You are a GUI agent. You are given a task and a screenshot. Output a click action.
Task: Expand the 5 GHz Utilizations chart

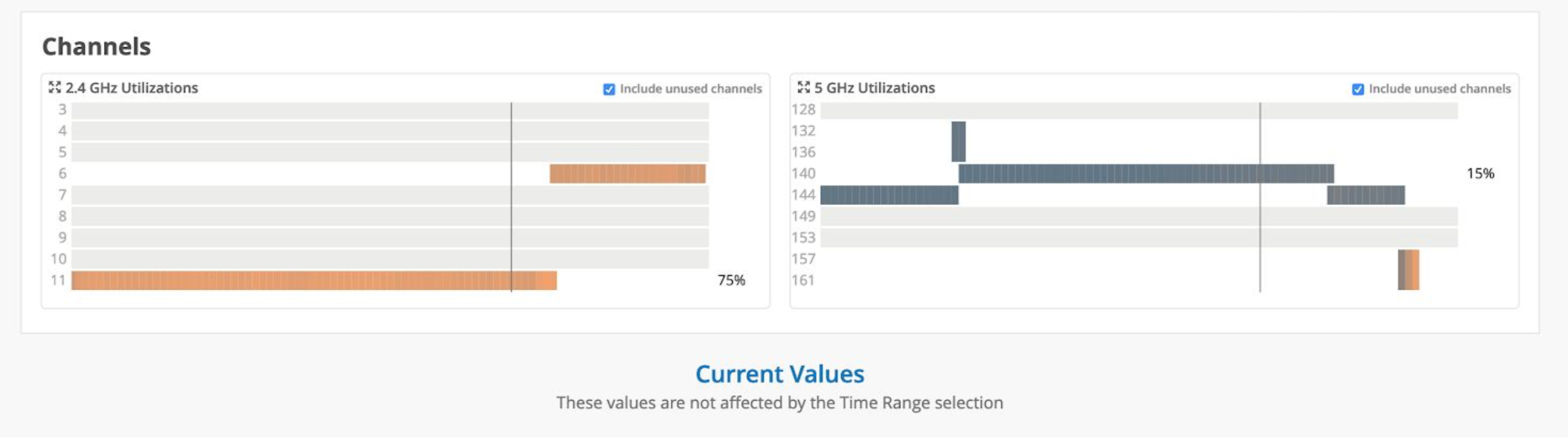(x=803, y=87)
